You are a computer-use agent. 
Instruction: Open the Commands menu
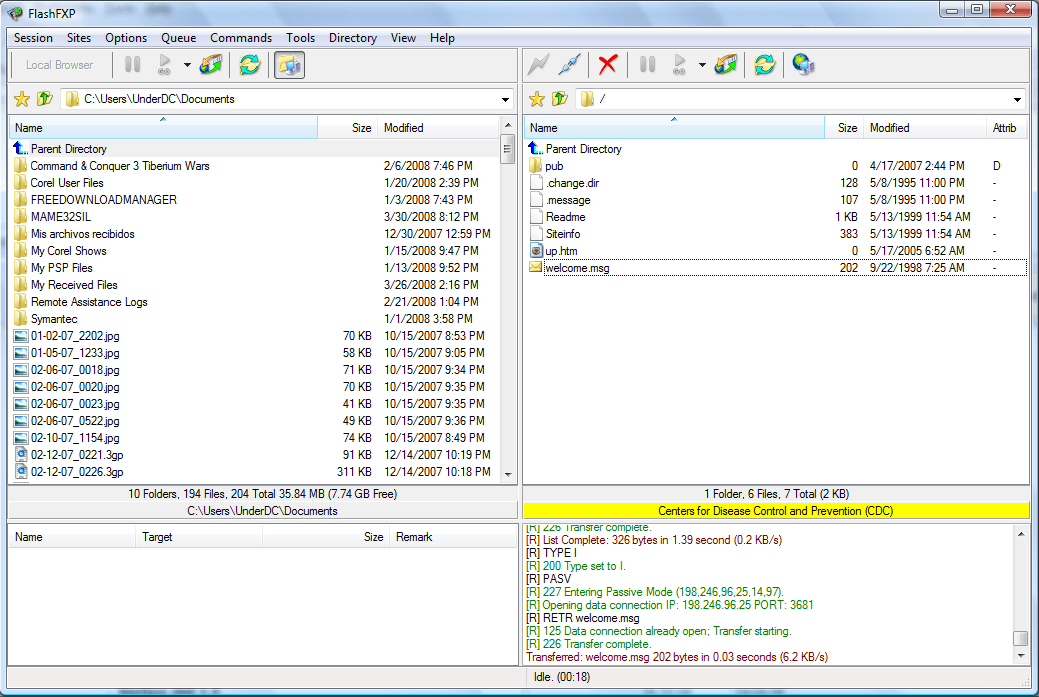point(240,38)
